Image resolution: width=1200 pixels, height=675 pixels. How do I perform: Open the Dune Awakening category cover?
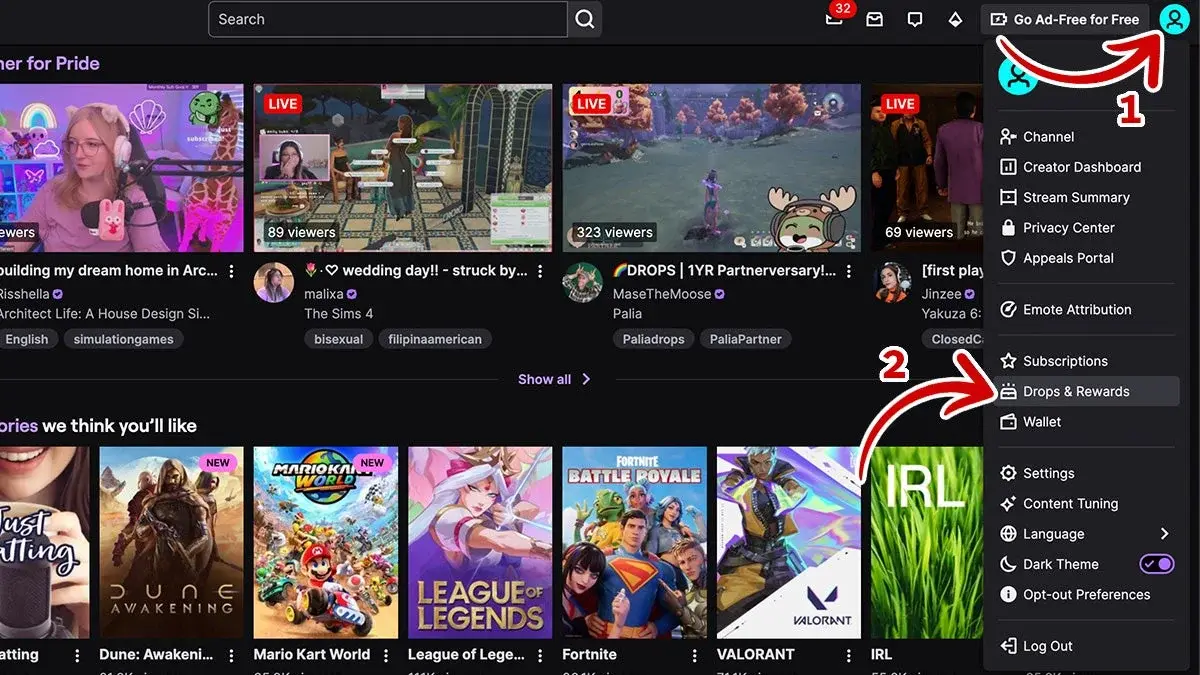[172, 543]
